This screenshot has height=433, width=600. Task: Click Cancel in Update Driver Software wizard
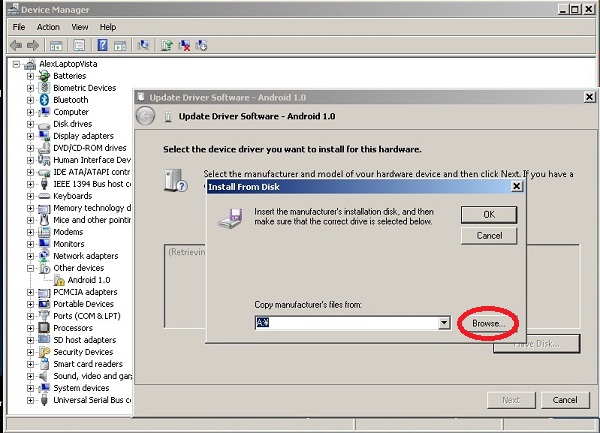coord(565,400)
